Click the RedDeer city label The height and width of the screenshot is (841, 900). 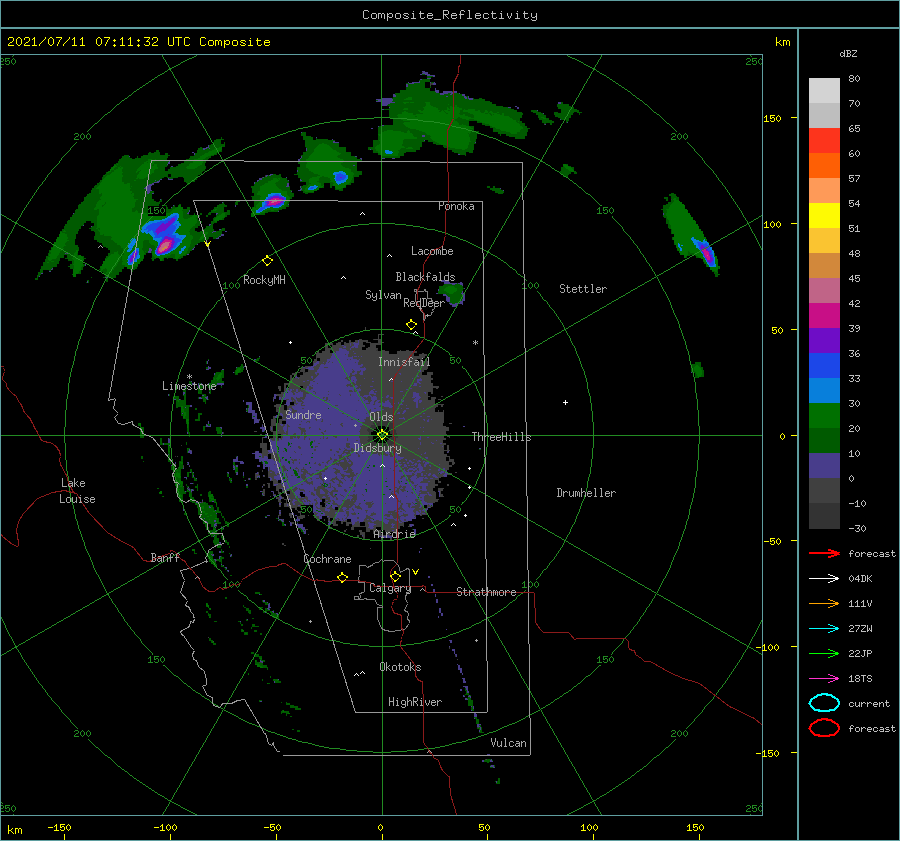(x=424, y=303)
